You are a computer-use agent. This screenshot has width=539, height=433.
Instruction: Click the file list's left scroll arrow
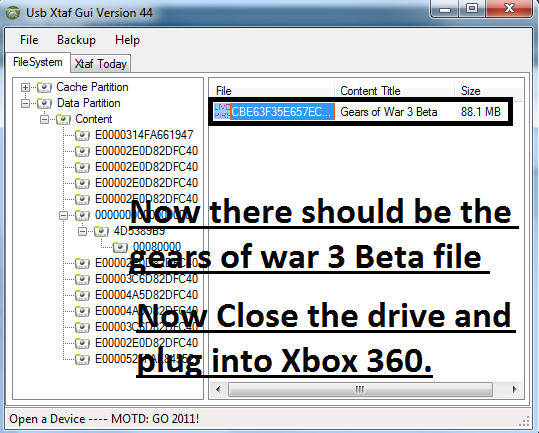[218, 390]
